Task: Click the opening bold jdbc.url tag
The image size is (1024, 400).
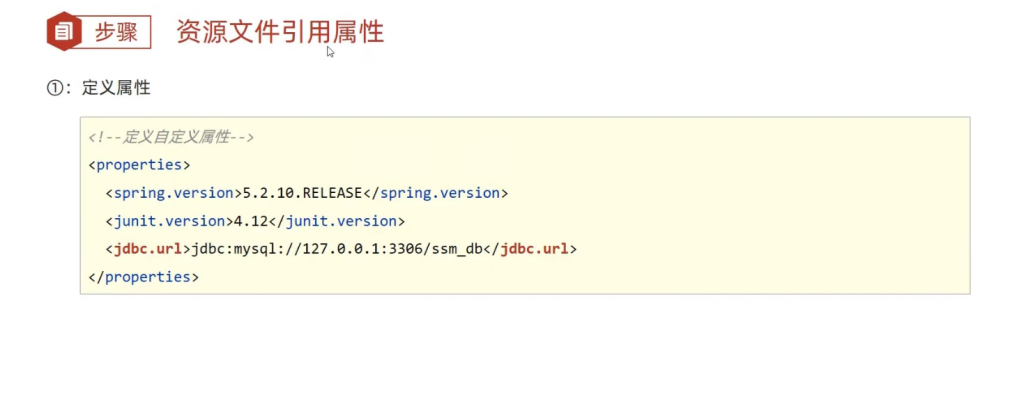Action: coord(148,249)
